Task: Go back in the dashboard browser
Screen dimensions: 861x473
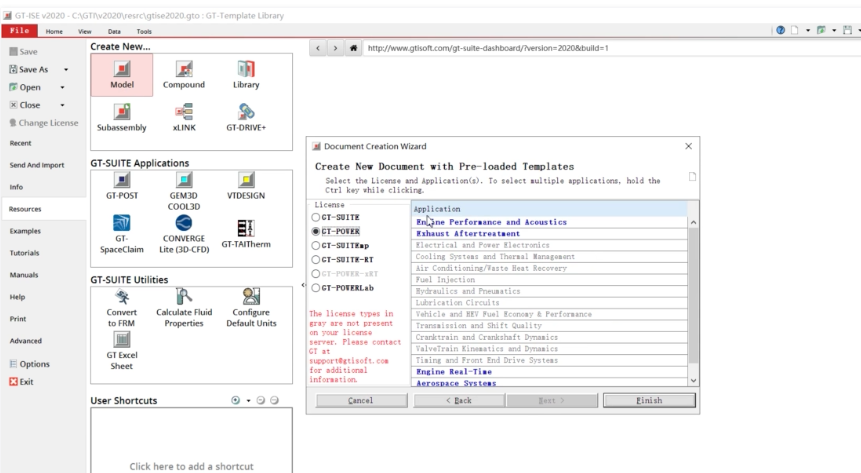Action: pos(317,48)
